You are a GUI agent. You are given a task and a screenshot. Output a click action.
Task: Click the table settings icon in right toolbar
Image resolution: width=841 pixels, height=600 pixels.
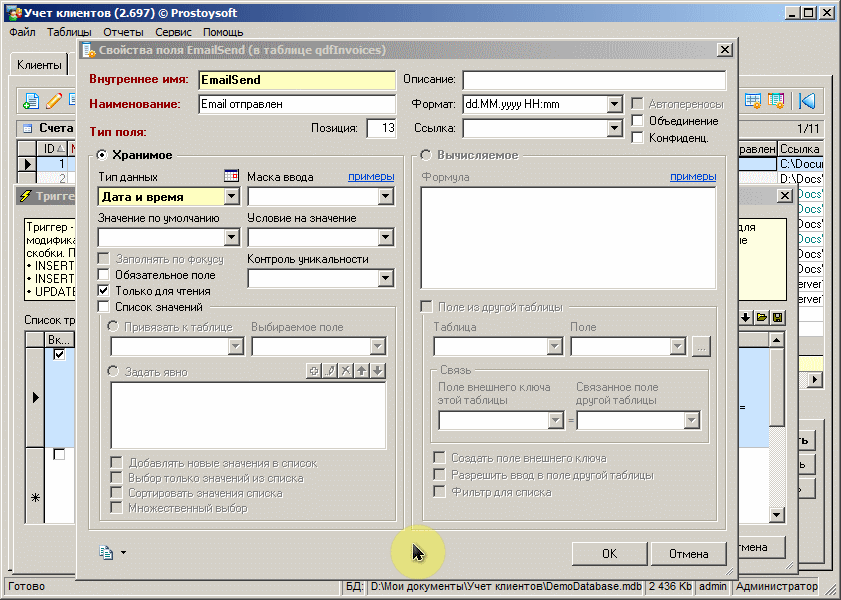tap(753, 101)
